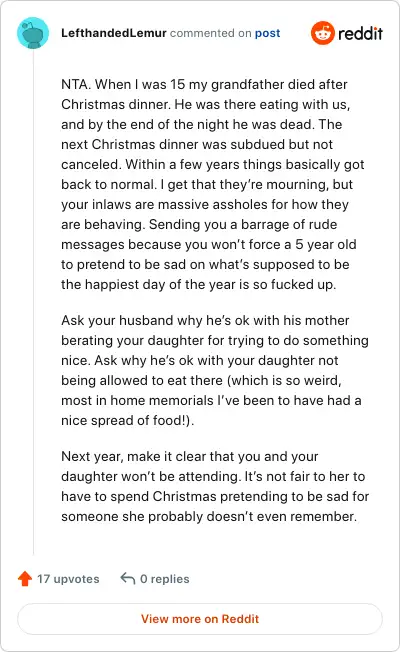
Task: Upvote using the orange arrow icon
Action: (x=25, y=578)
